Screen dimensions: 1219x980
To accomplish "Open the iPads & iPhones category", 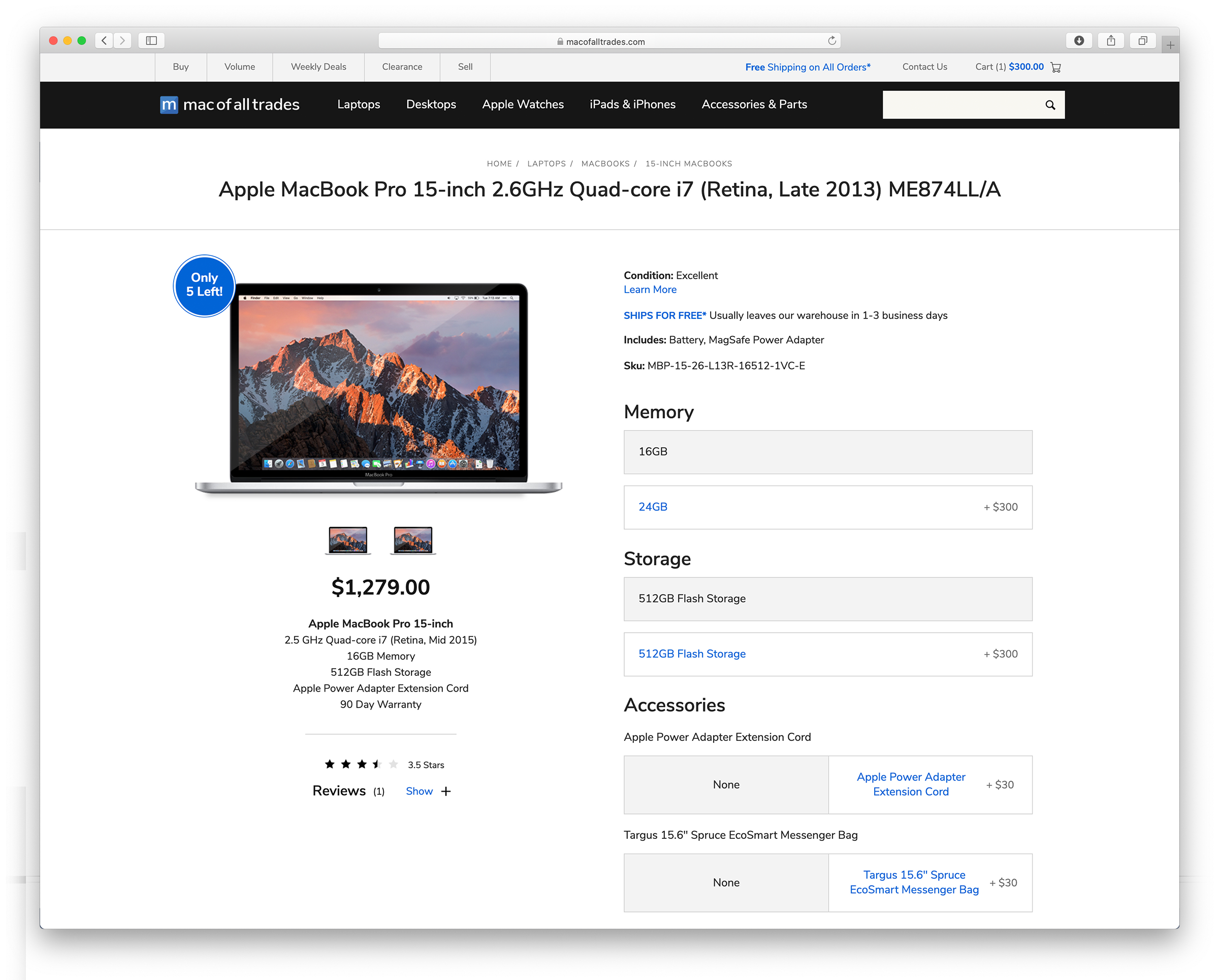I will [x=633, y=105].
